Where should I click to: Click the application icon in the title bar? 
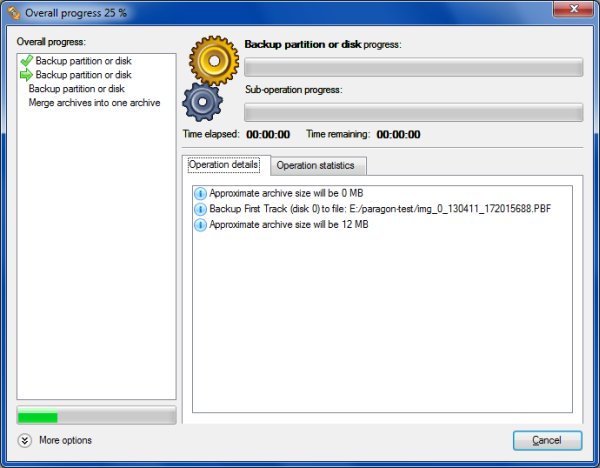(x=14, y=13)
